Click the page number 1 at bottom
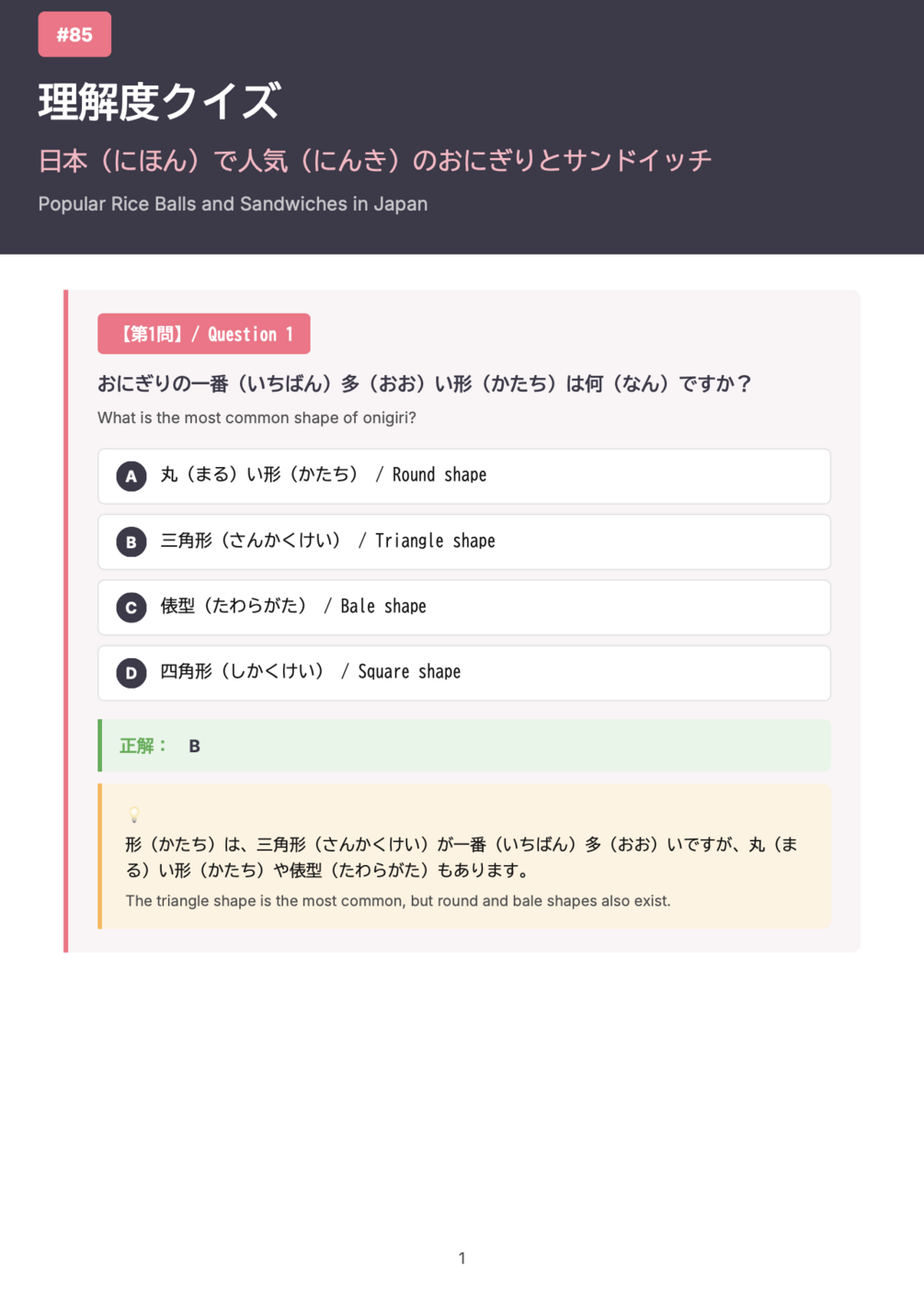The width and height of the screenshot is (924, 1312). pyautogui.click(x=462, y=1258)
